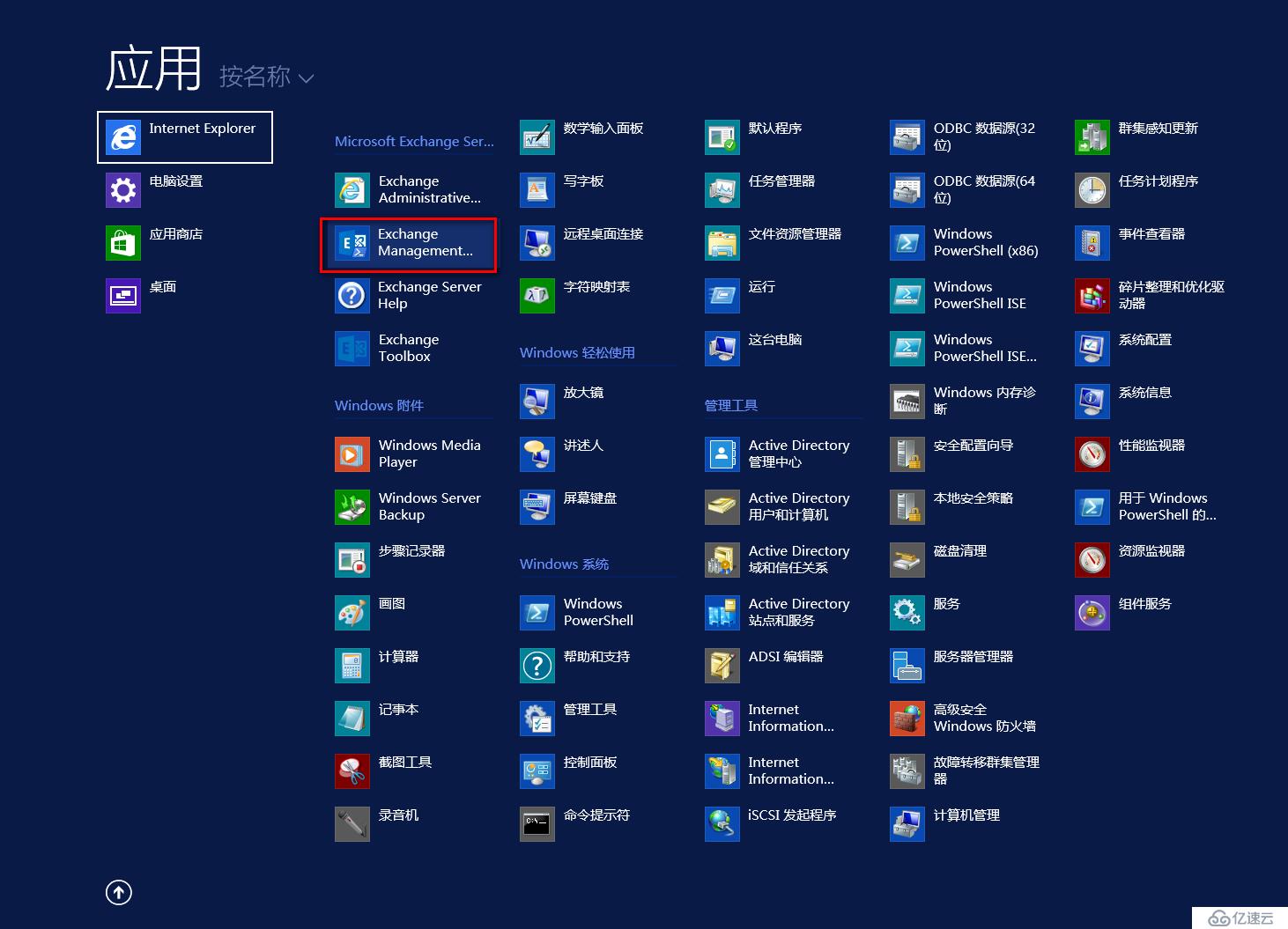The height and width of the screenshot is (929, 1288).
Task: Open 电脑设置 gear icon
Action: pyautogui.click(x=123, y=190)
